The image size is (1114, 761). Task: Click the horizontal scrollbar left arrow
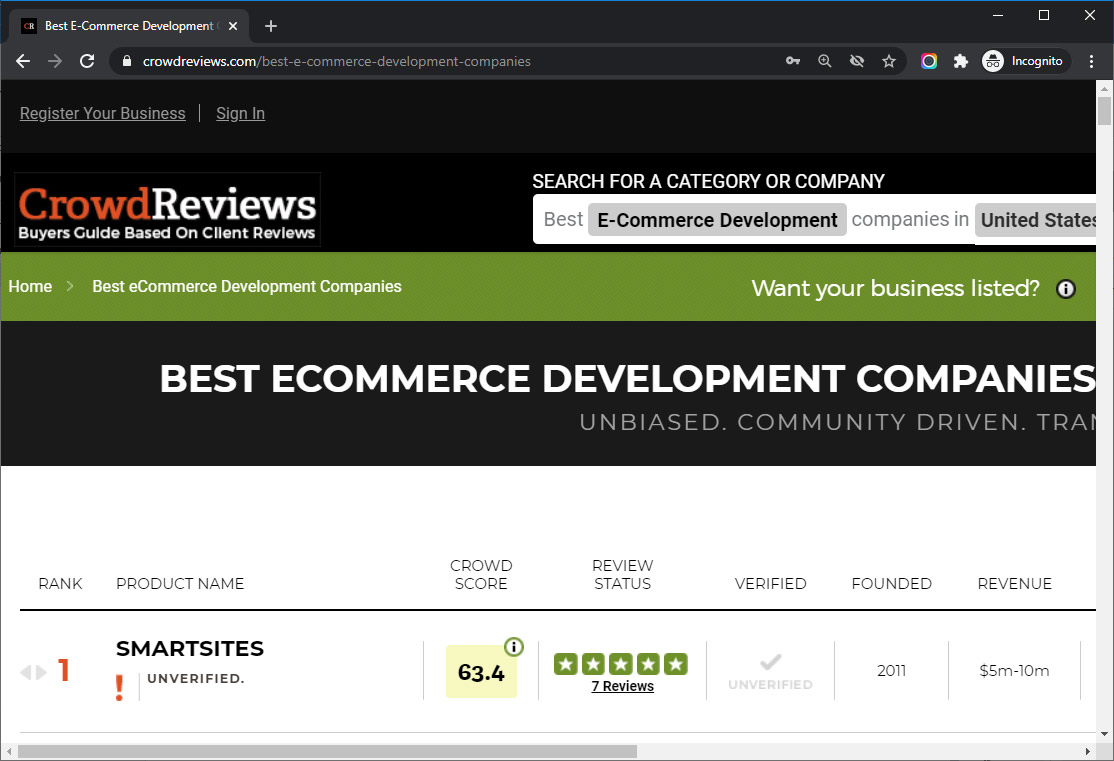[9, 752]
